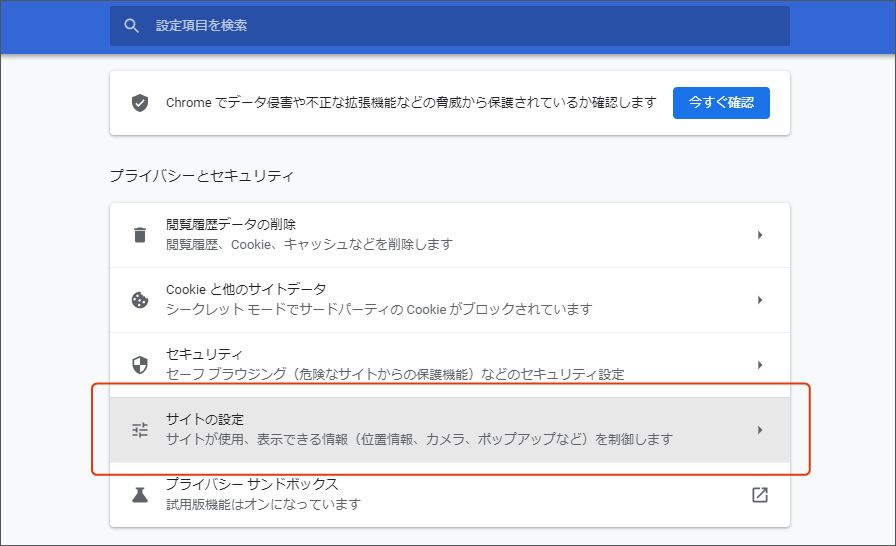
Task: Click the safety check shield icon
Action: (140, 103)
